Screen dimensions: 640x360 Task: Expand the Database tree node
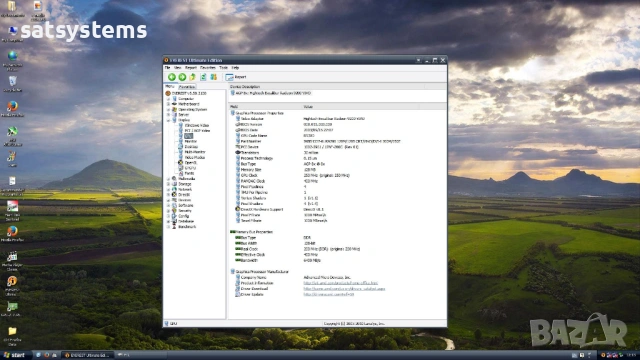pyautogui.click(x=168, y=221)
